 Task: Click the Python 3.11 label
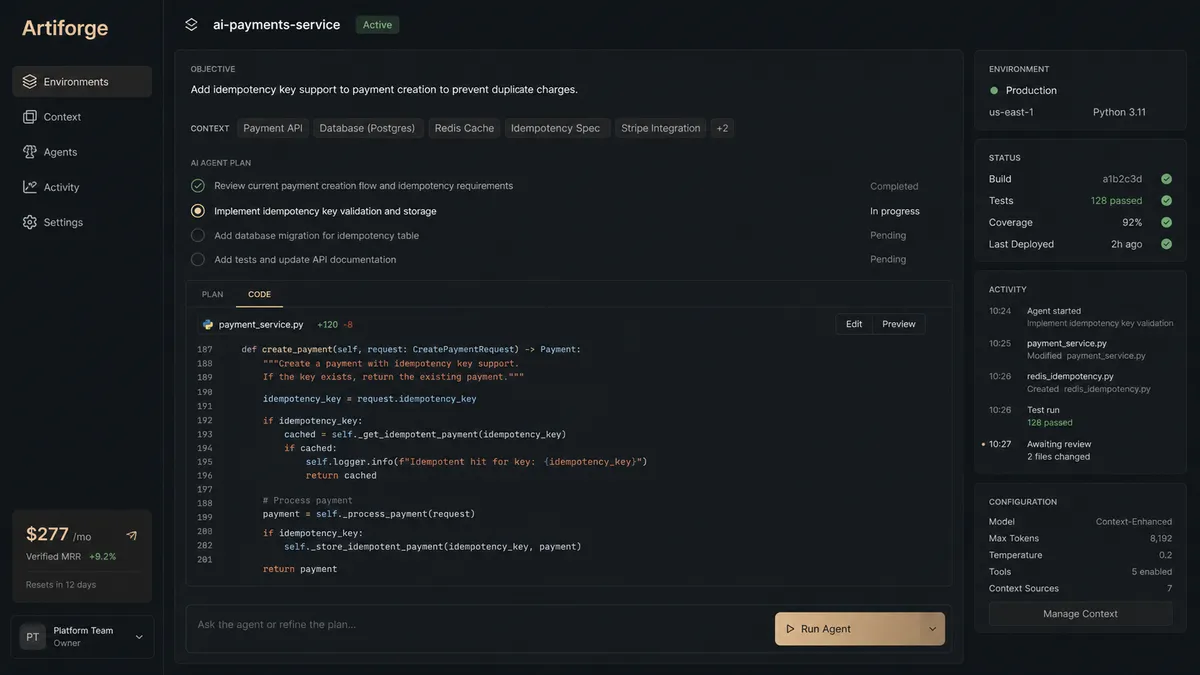point(1119,112)
